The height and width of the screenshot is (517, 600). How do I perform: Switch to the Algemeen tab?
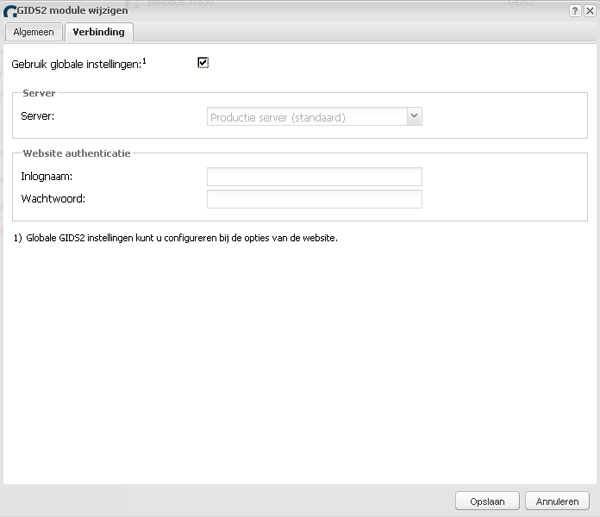point(33,32)
